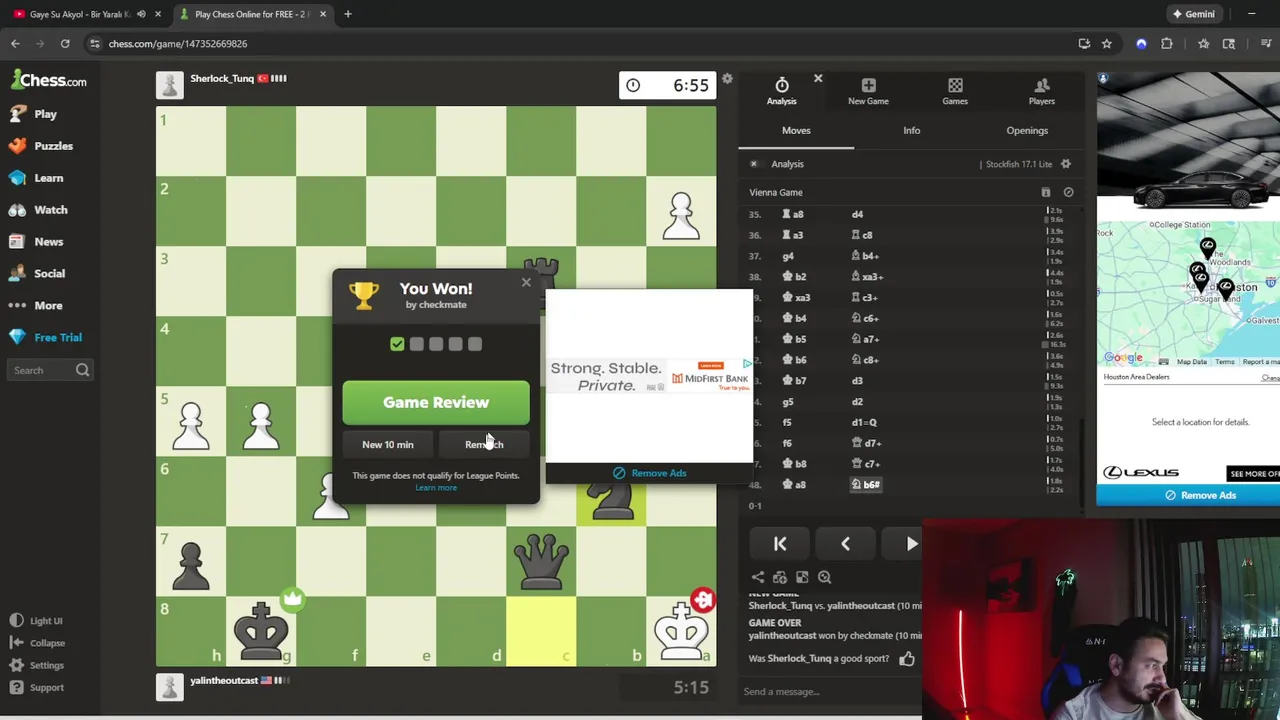Screen dimensions: 1280x720
Task: Open the Play section in sidebar
Action: [34, 114]
